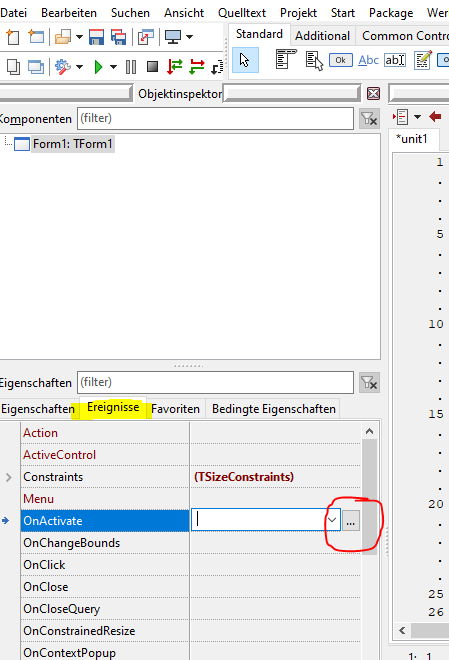Open the OnActivate handler dropdown arrow
Screen dimensions: 449x660
(x=332, y=520)
